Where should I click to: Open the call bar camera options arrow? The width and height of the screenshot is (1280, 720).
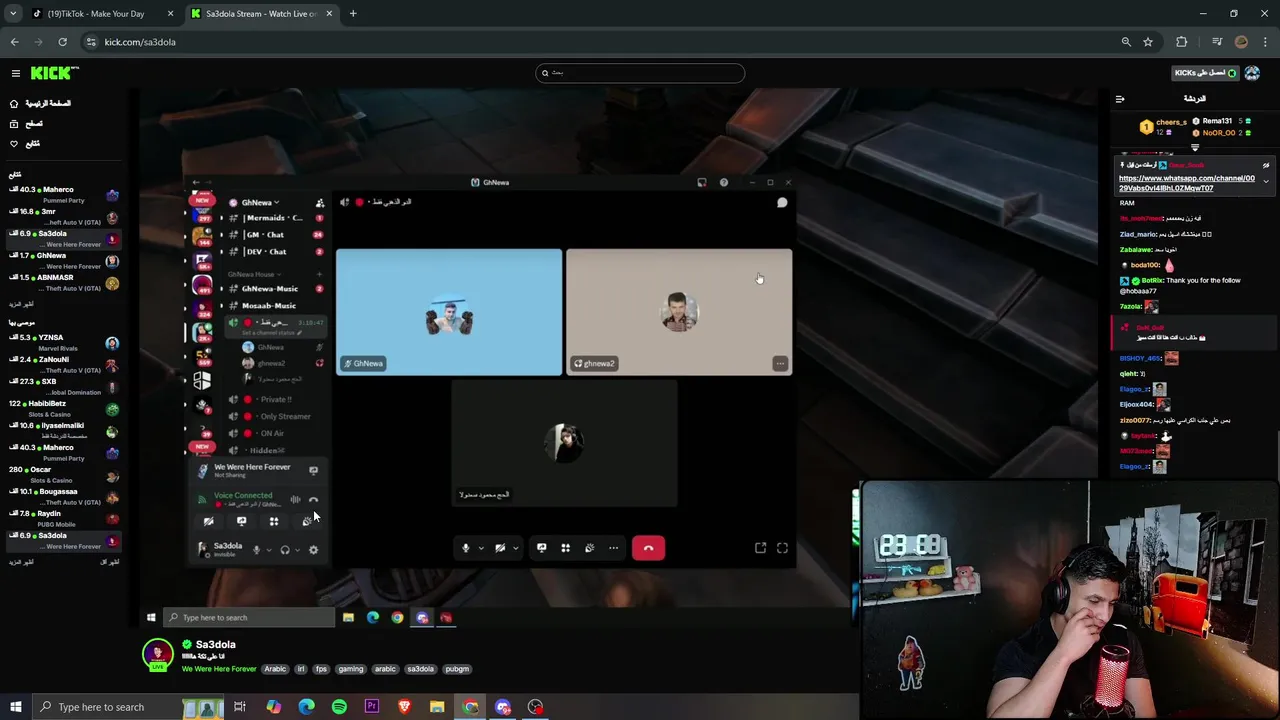[515, 548]
